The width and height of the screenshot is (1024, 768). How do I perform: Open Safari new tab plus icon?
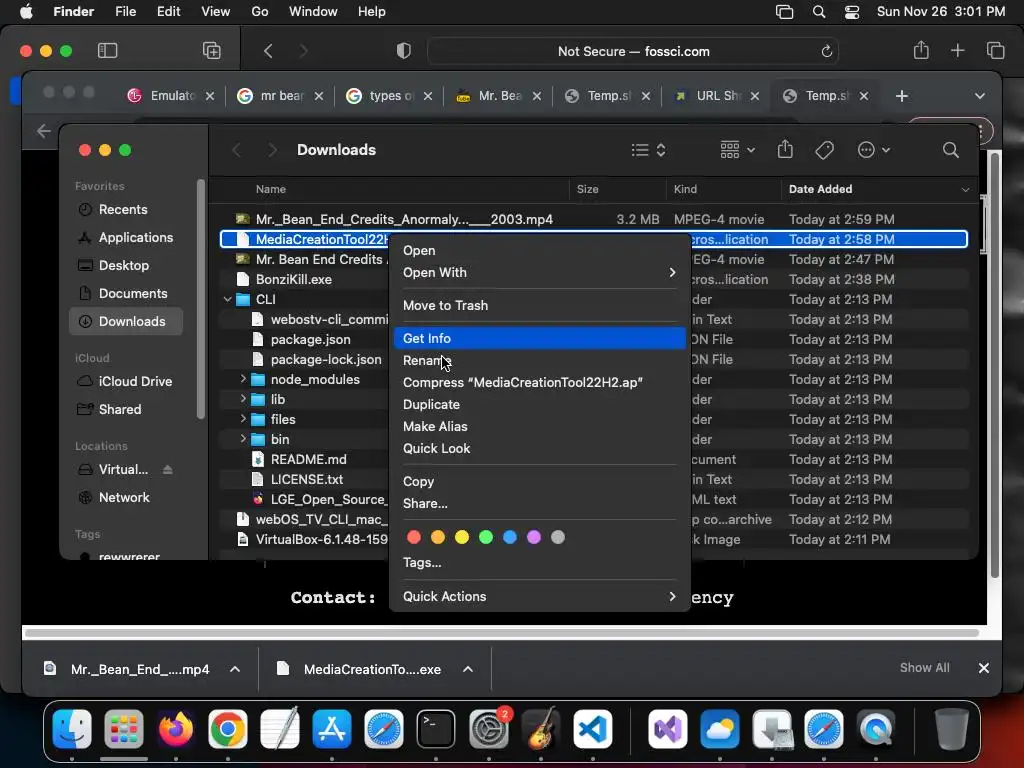pos(957,50)
